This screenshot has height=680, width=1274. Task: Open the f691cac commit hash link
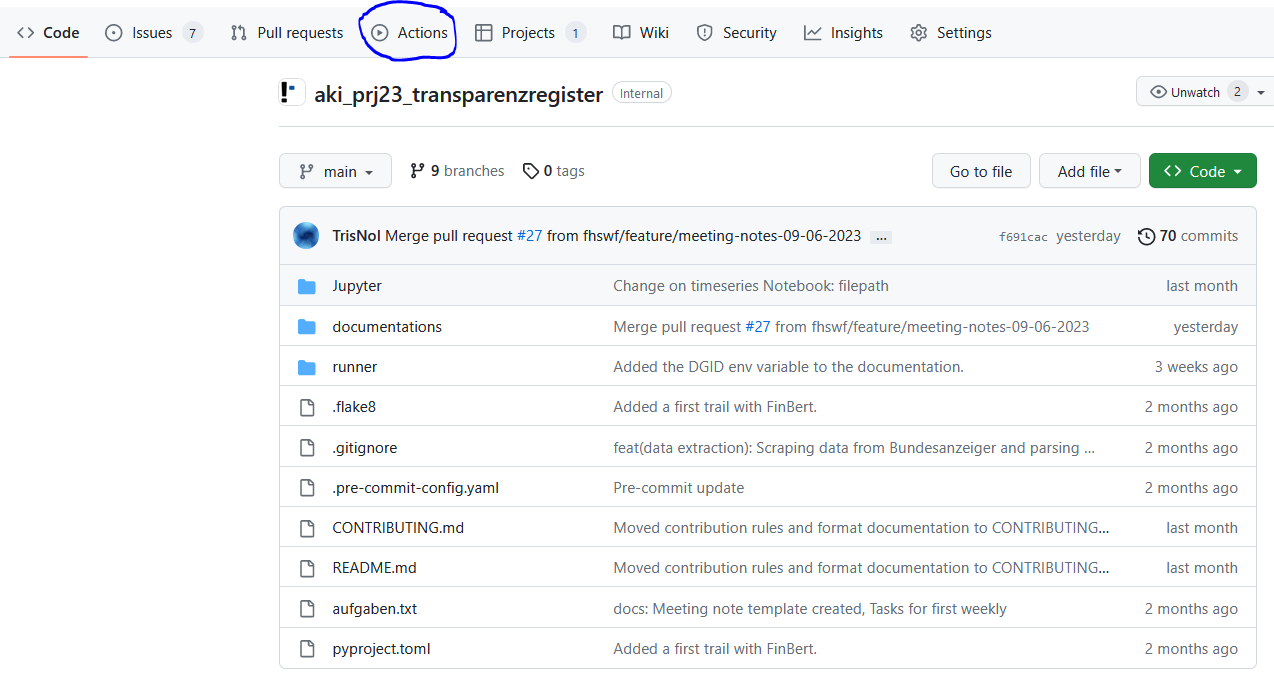pos(1023,237)
